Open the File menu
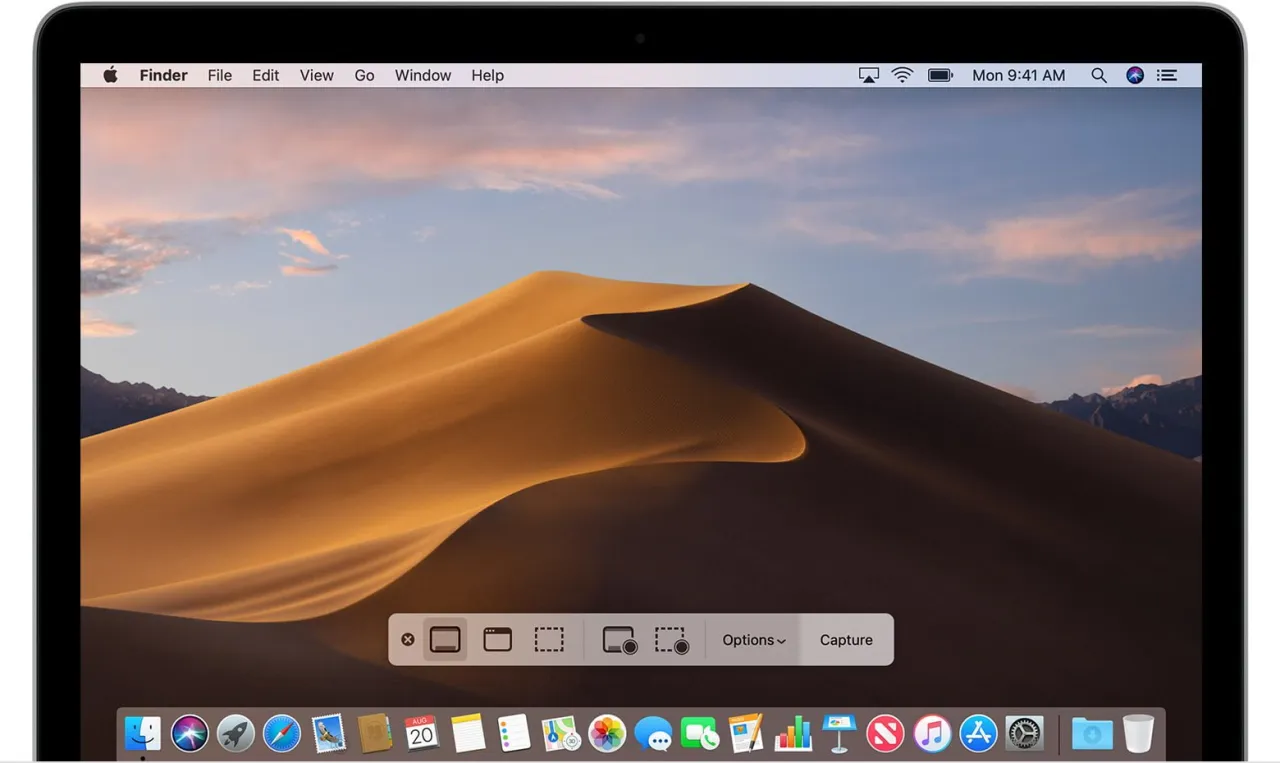This screenshot has height=763, width=1280. click(x=219, y=75)
